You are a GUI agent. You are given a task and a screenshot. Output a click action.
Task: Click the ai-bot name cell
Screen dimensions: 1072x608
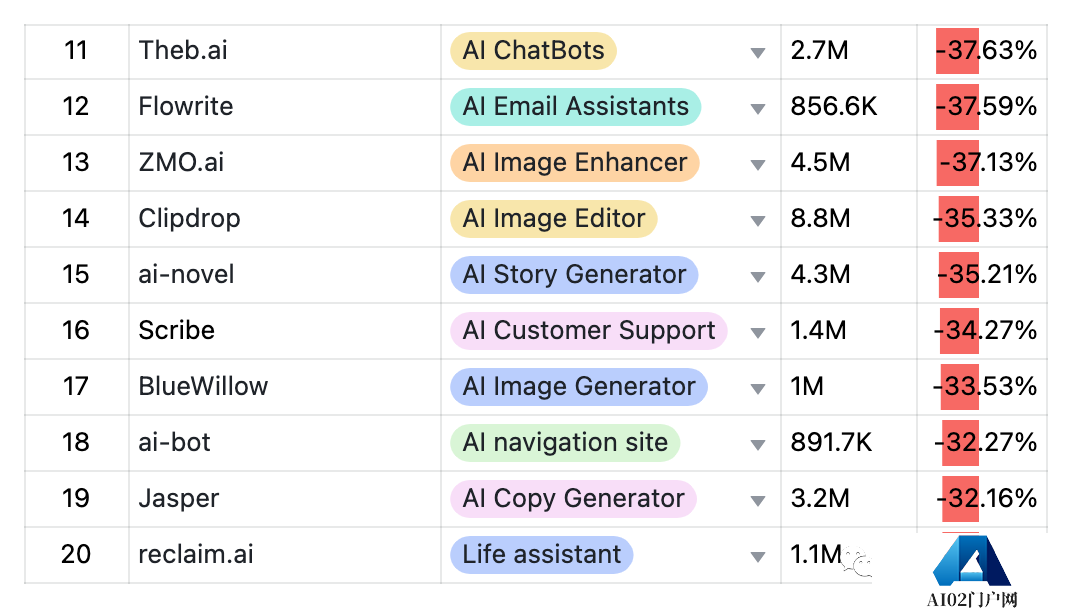point(285,444)
